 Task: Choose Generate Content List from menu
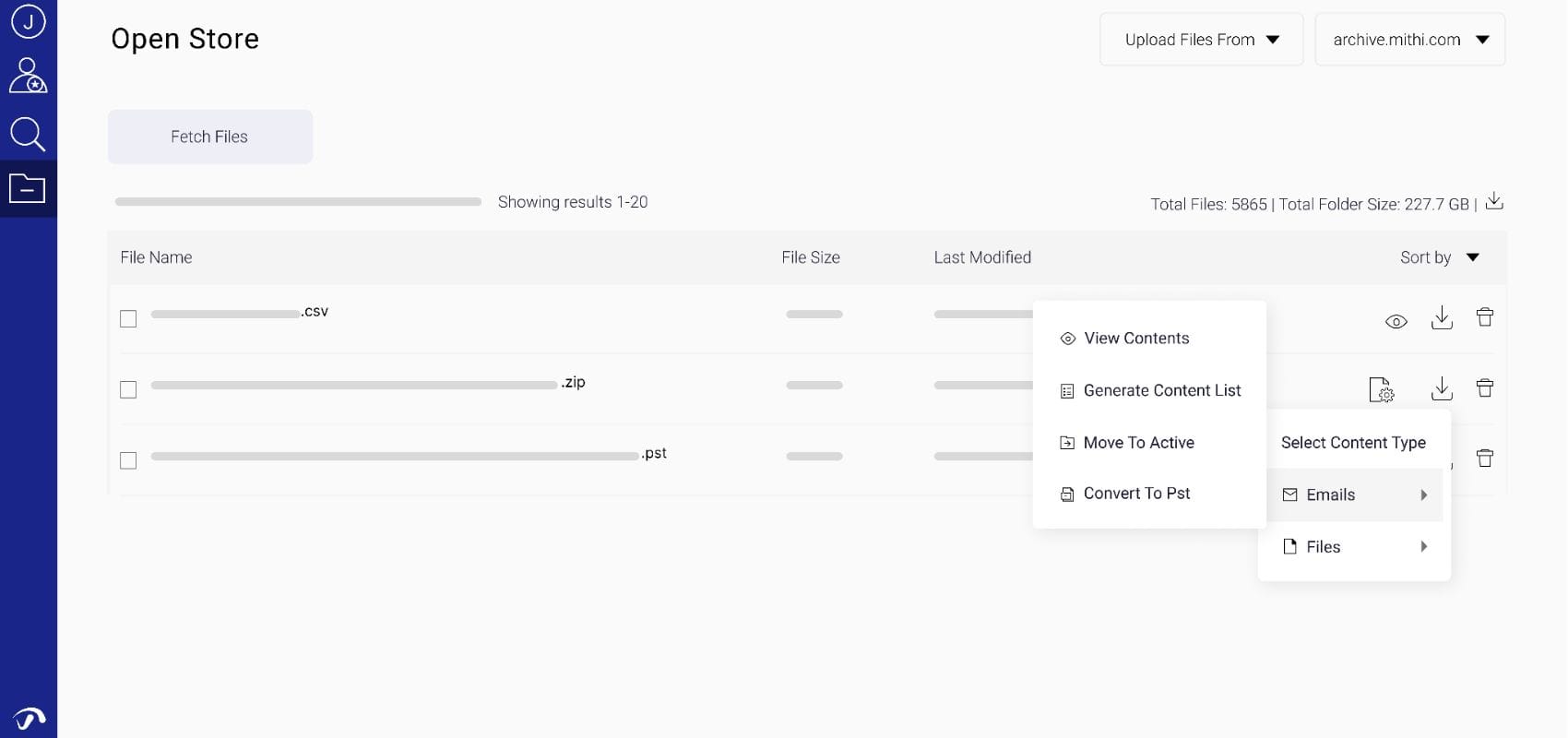point(1161,390)
